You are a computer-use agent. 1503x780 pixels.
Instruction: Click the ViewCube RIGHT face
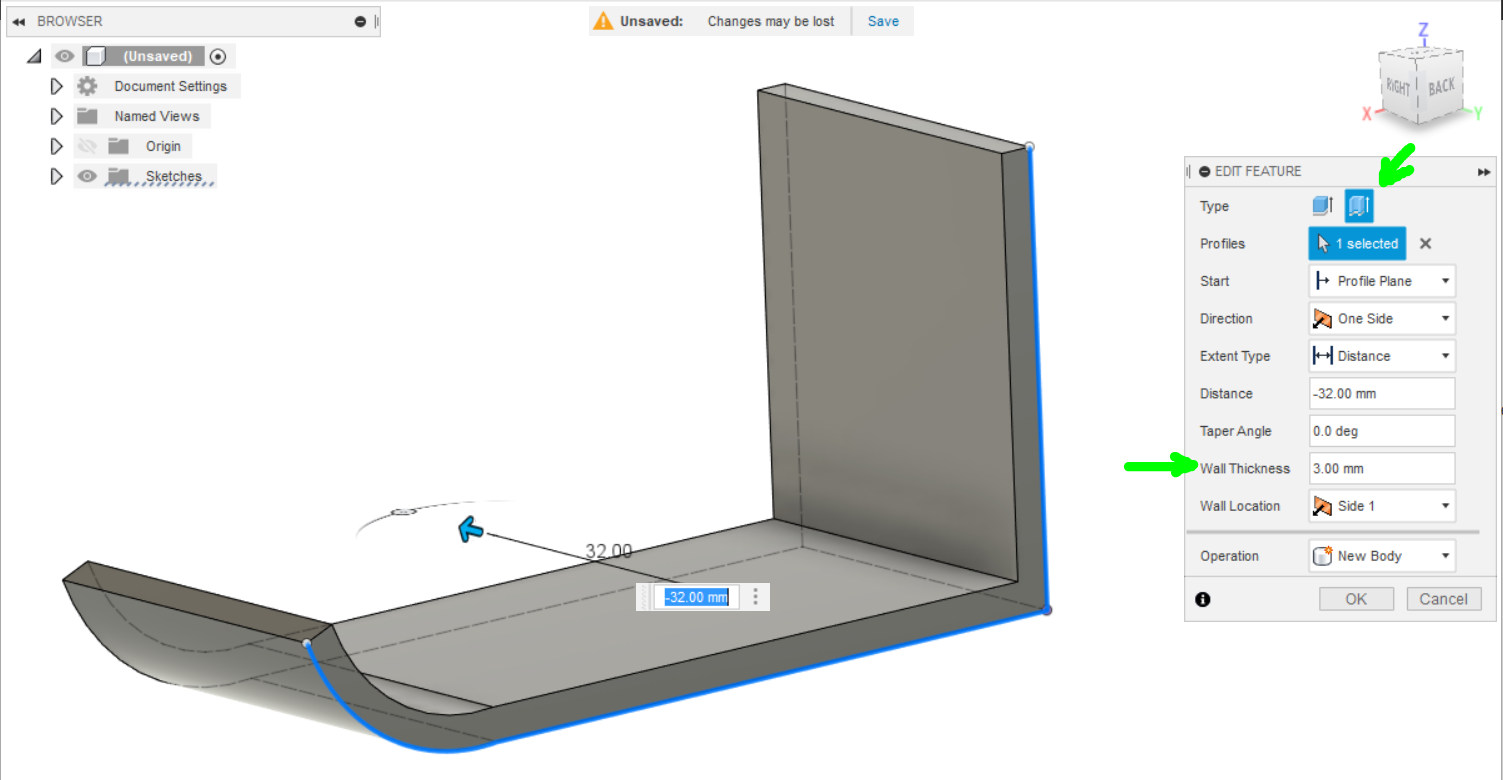(x=1397, y=89)
